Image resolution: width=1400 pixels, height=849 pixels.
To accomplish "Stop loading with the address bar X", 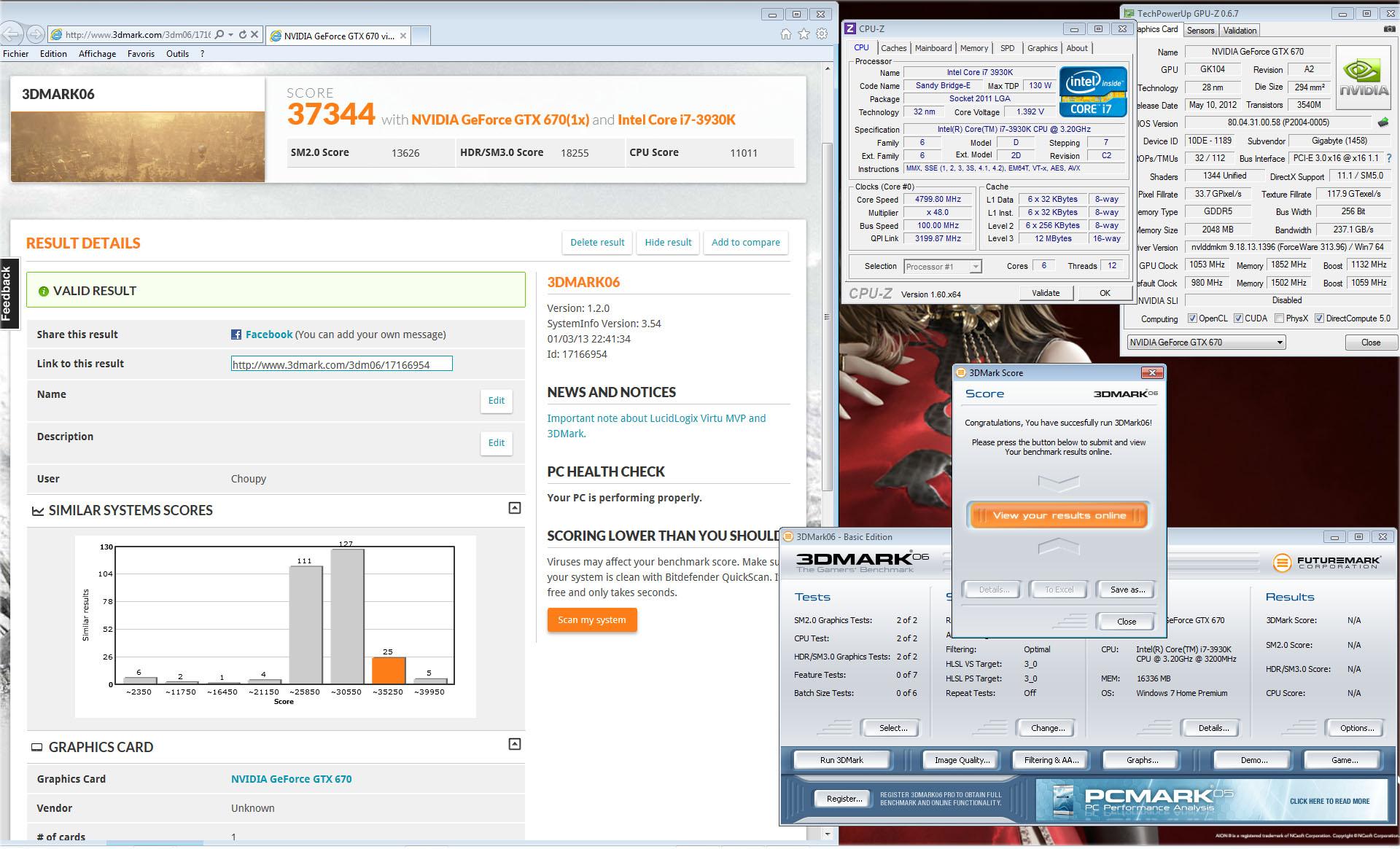I will (x=254, y=34).
